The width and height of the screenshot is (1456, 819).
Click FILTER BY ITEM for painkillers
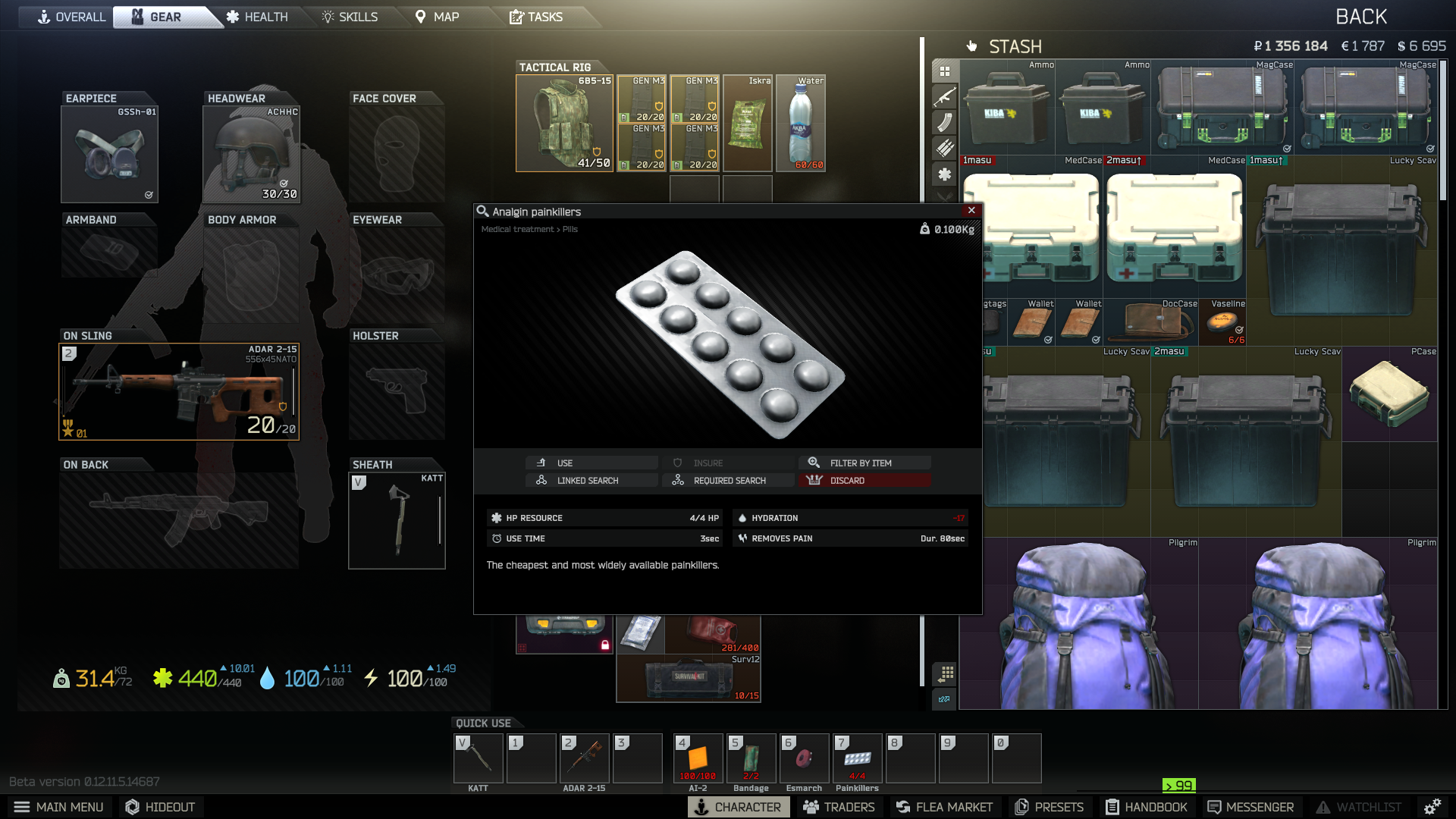[864, 463]
